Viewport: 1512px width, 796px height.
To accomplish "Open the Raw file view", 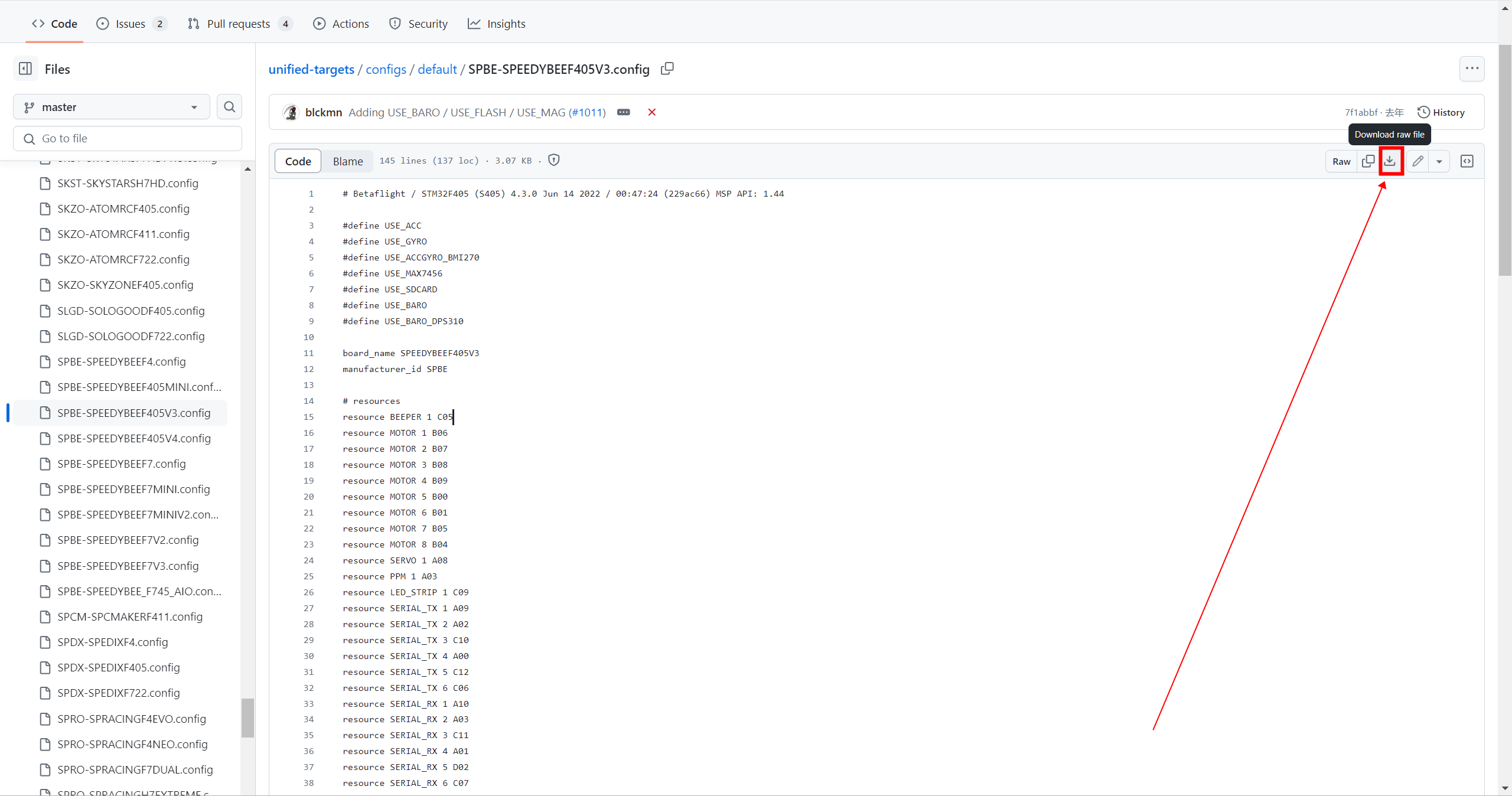I will coord(1341,161).
